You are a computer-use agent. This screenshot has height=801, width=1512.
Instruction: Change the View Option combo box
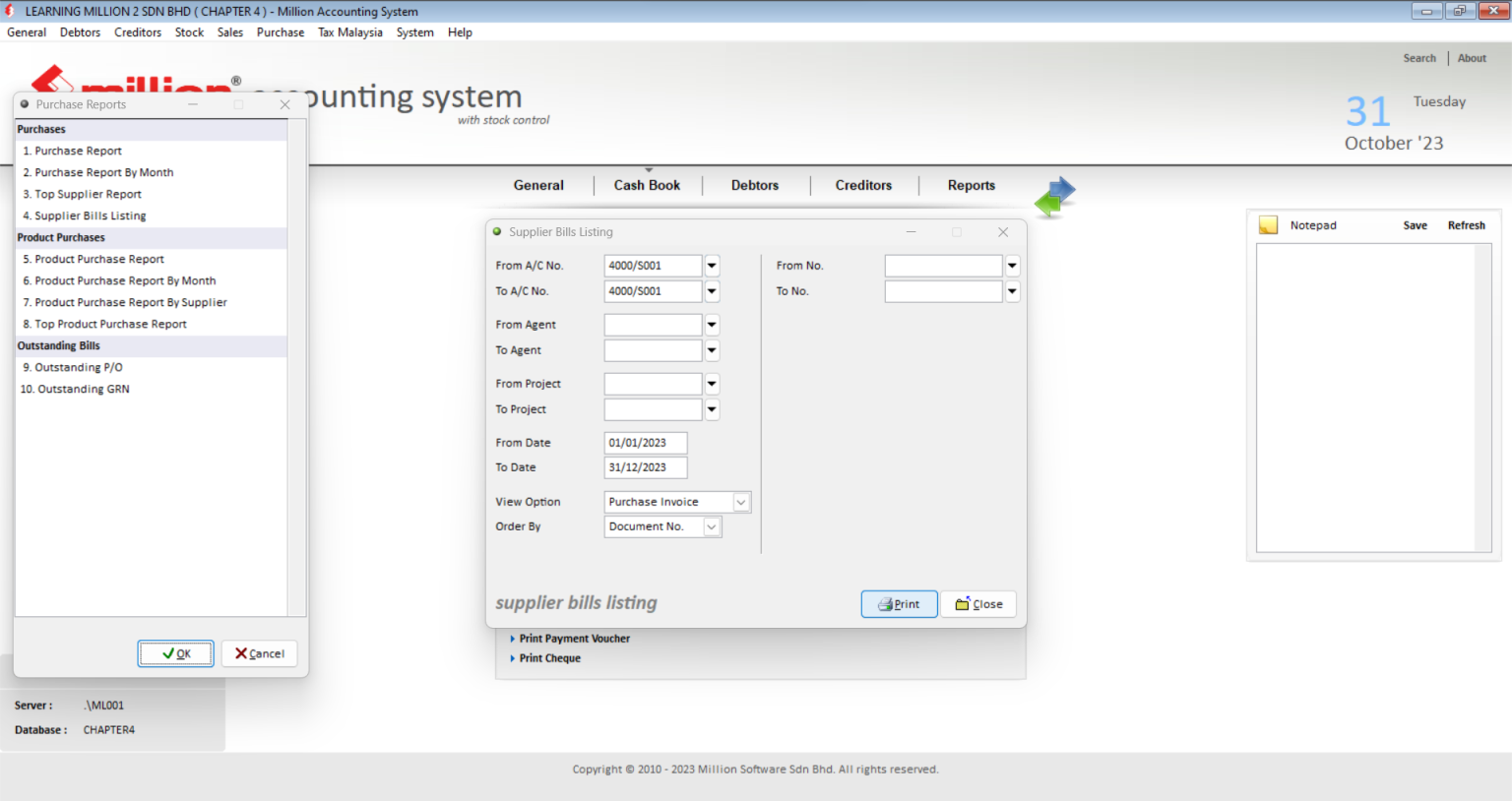677,502
